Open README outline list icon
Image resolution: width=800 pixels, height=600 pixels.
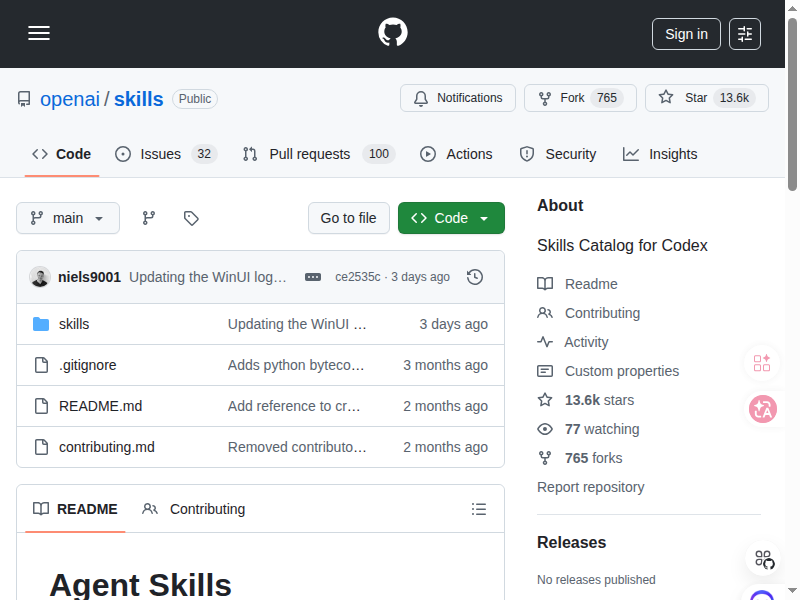point(479,509)
